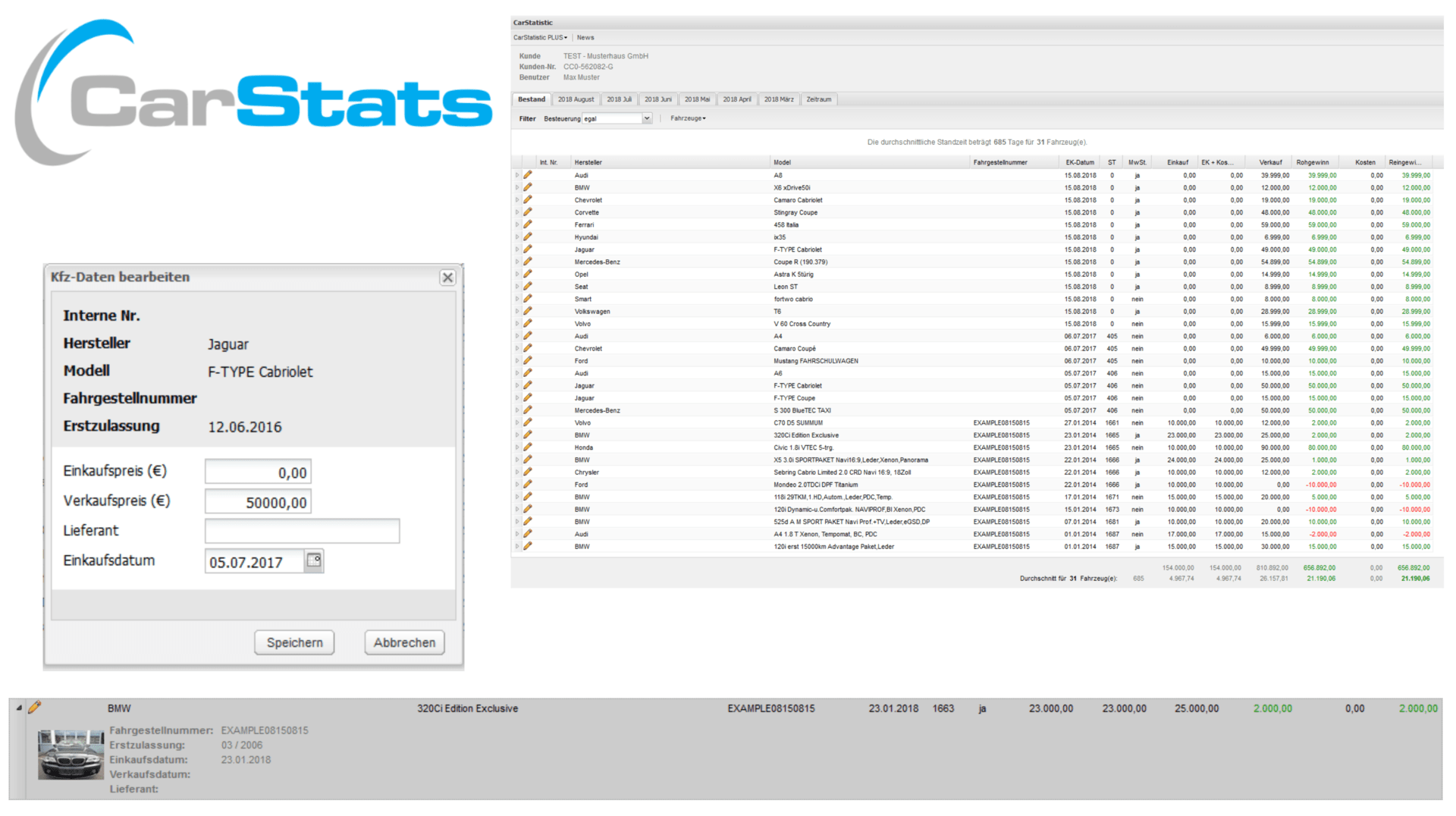Switch to the 2018 April tab
Viewport: 1456px width, 816px height.
point(736,99)
